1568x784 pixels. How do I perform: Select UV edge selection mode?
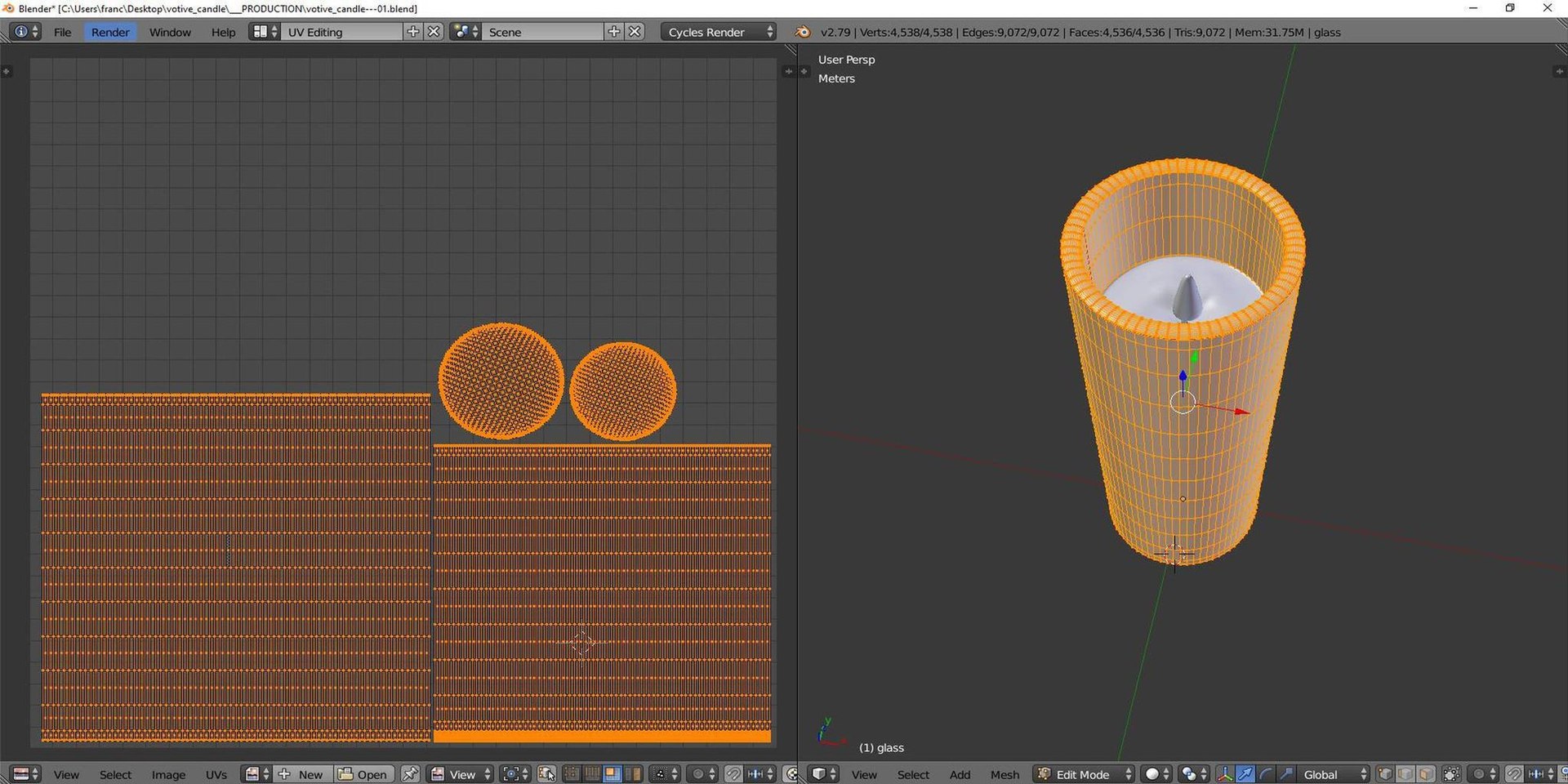pyautogui.click(x=592, y=774)
